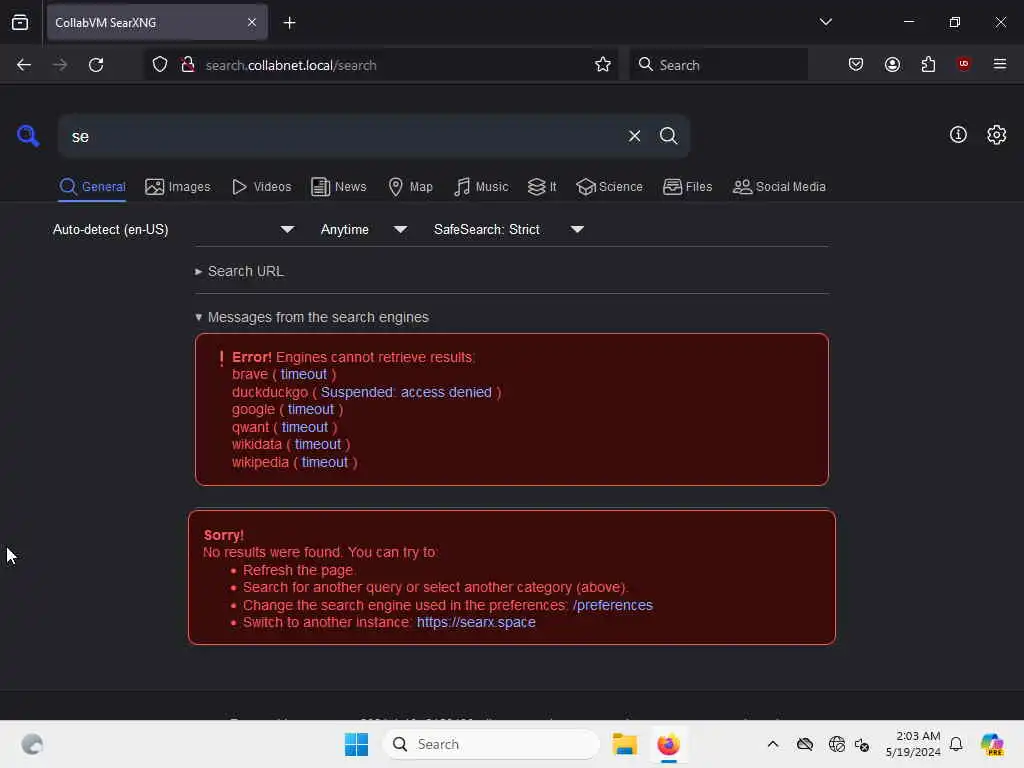Show hidden tray icons chevron
The height and width of the screenshot is (768, 1024).
773,744
